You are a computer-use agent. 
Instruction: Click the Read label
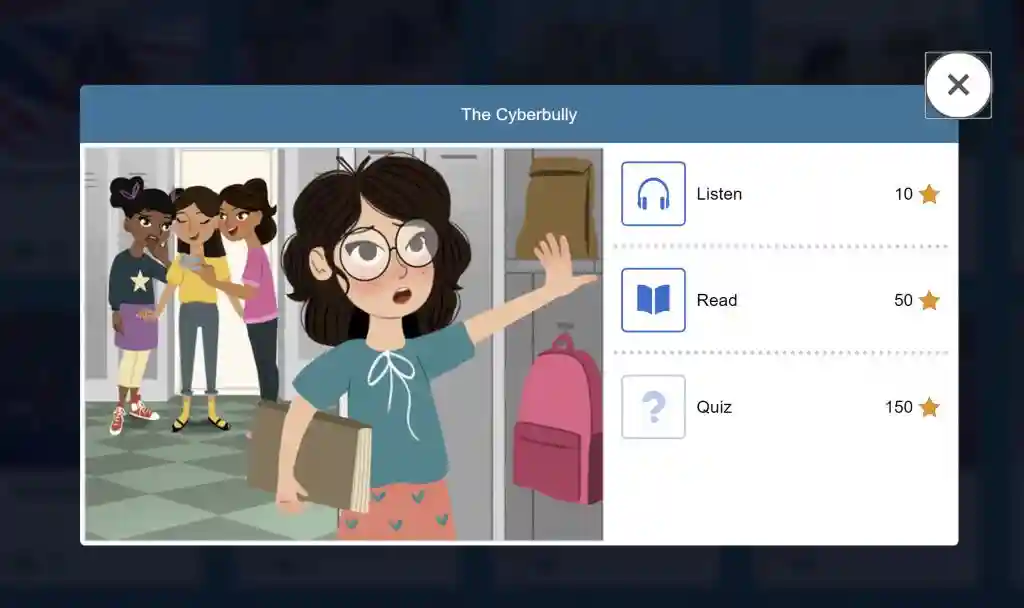pos(716,300)
